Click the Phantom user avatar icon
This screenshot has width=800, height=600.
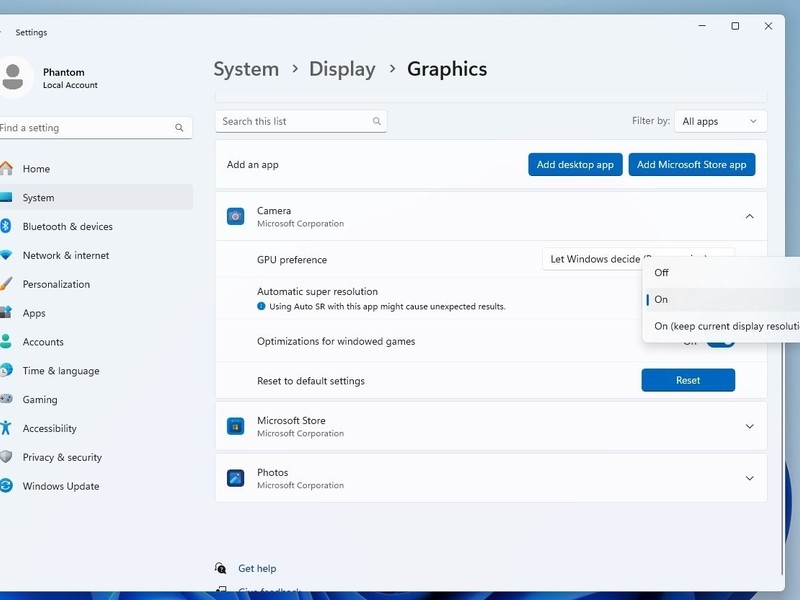pos(14,77)
